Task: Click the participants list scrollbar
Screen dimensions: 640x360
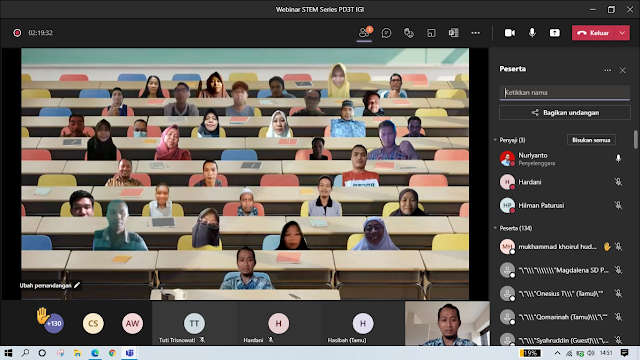Action: tap(635, 140)
